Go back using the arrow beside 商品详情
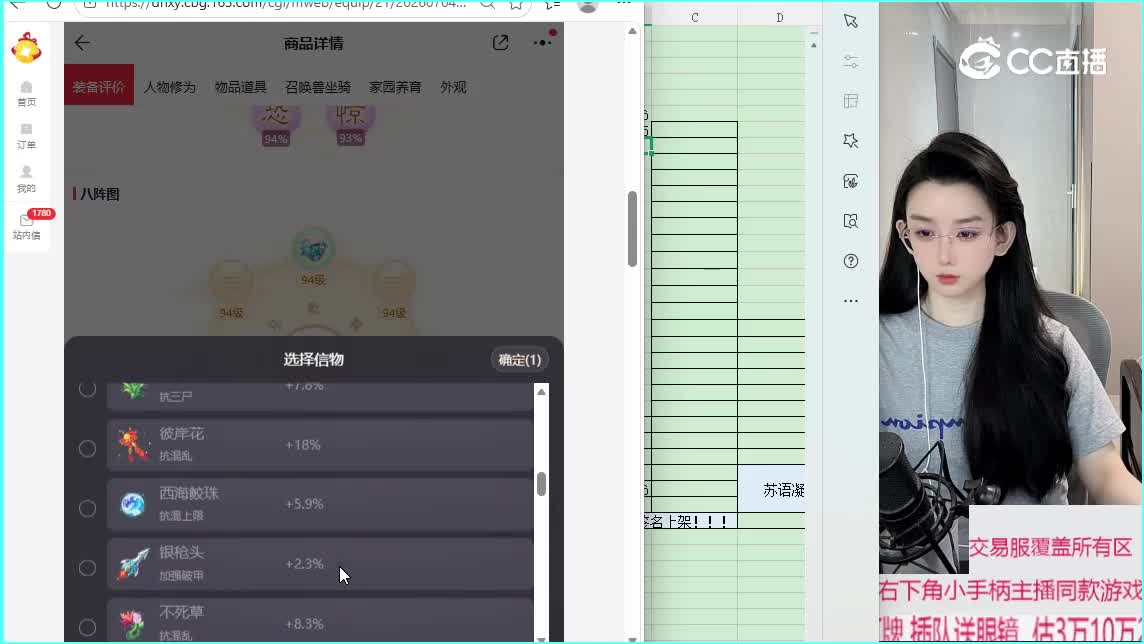The width and height of the screenshot is (1144, 644). tap(82, 43)
